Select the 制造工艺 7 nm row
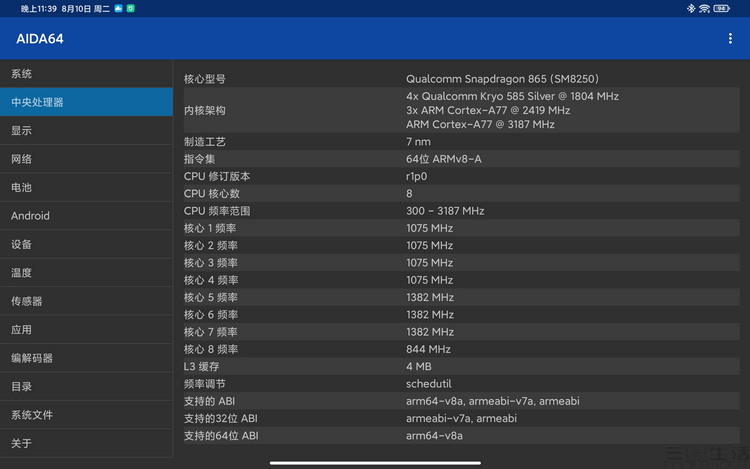 (462, 142)
